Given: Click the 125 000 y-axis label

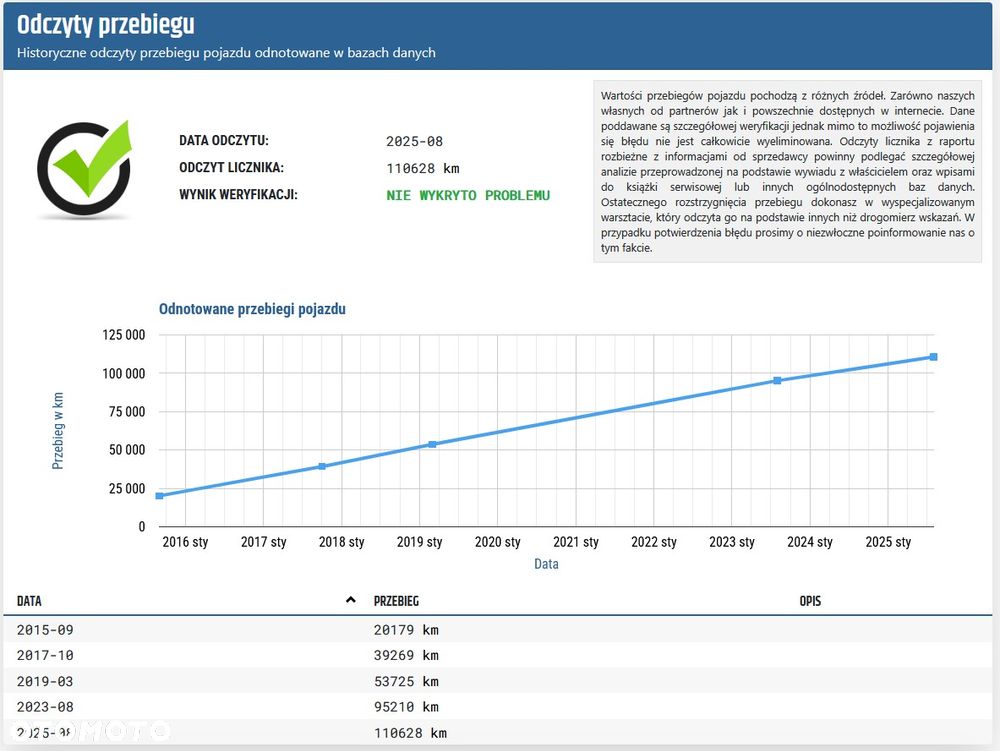Looking at the screenshot, I should pos(124,335).
